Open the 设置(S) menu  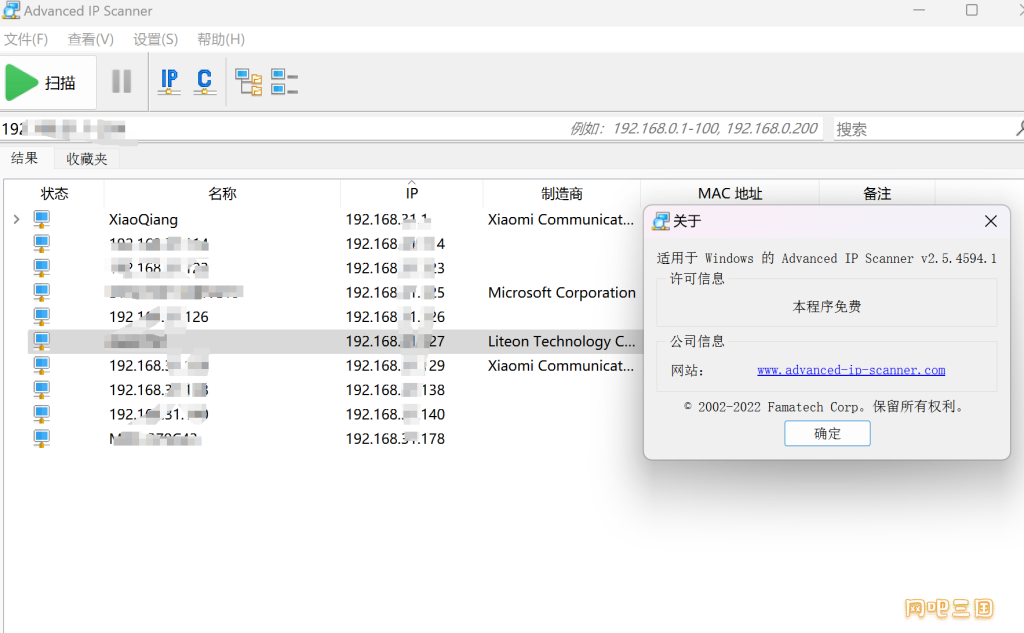[x=155, y=39]
